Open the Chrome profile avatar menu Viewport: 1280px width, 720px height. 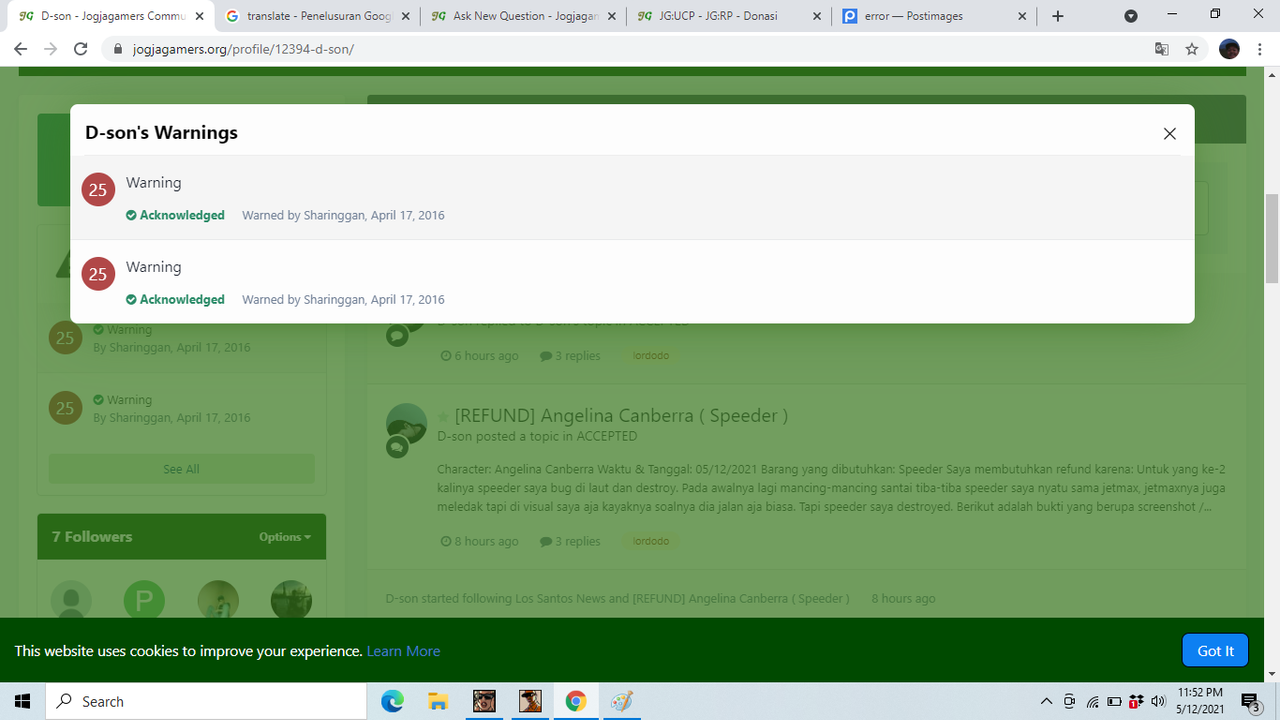coord(1230,49)
